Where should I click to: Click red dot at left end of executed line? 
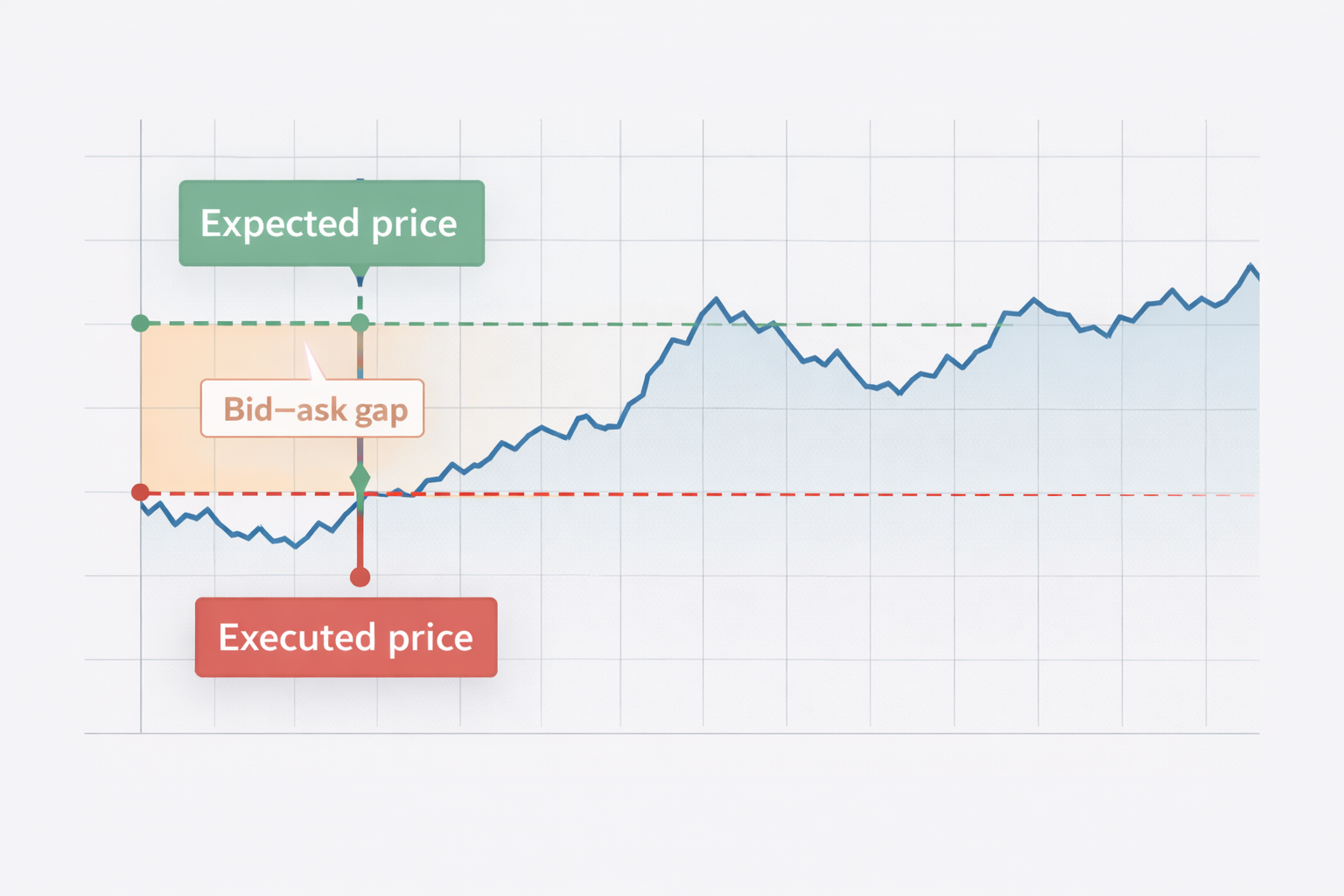coord(140,493)
